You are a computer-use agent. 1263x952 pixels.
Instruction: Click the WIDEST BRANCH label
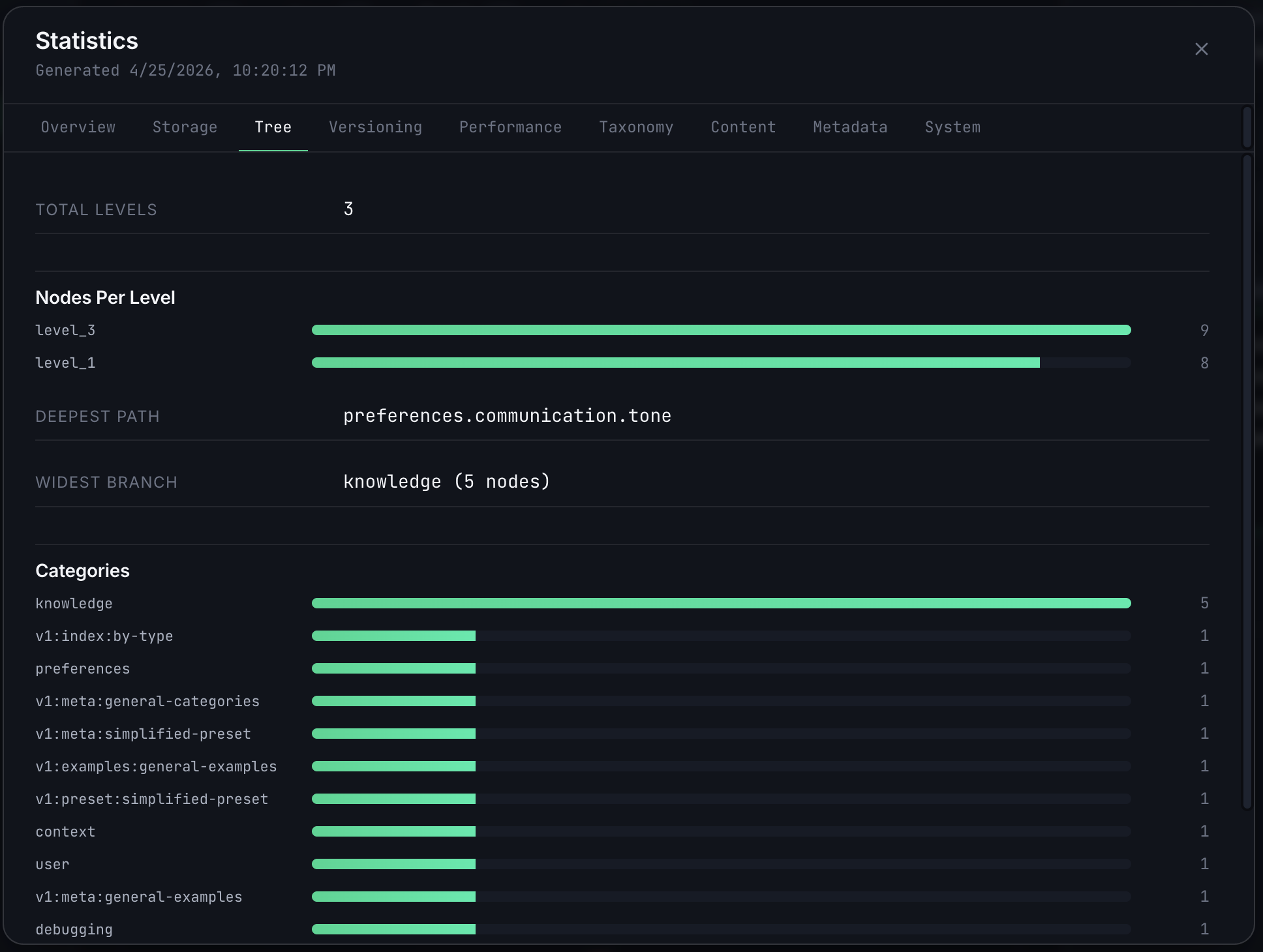(x=106, y=483)
